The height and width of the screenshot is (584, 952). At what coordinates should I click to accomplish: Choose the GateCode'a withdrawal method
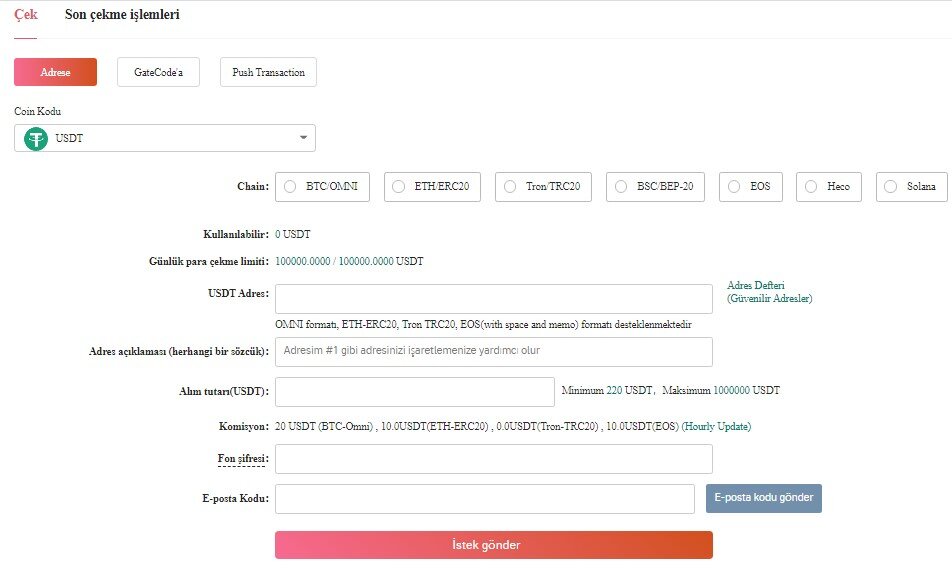(158, 73)
